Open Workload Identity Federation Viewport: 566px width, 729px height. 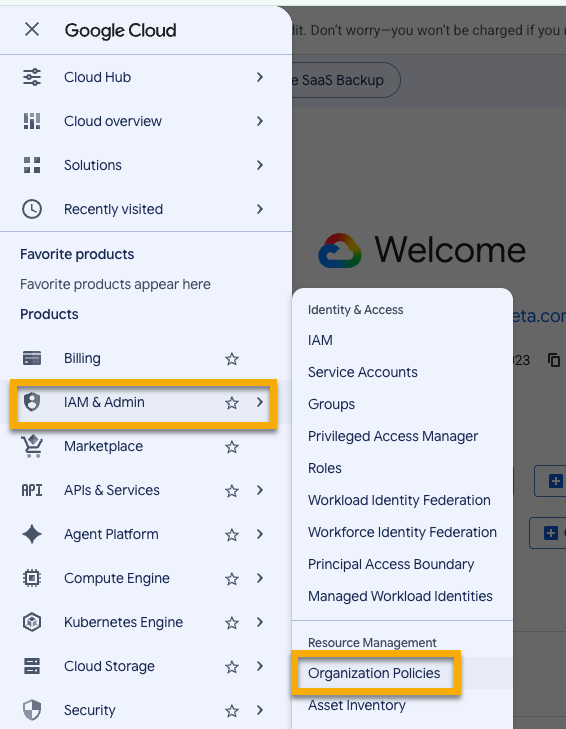(399, 500)
